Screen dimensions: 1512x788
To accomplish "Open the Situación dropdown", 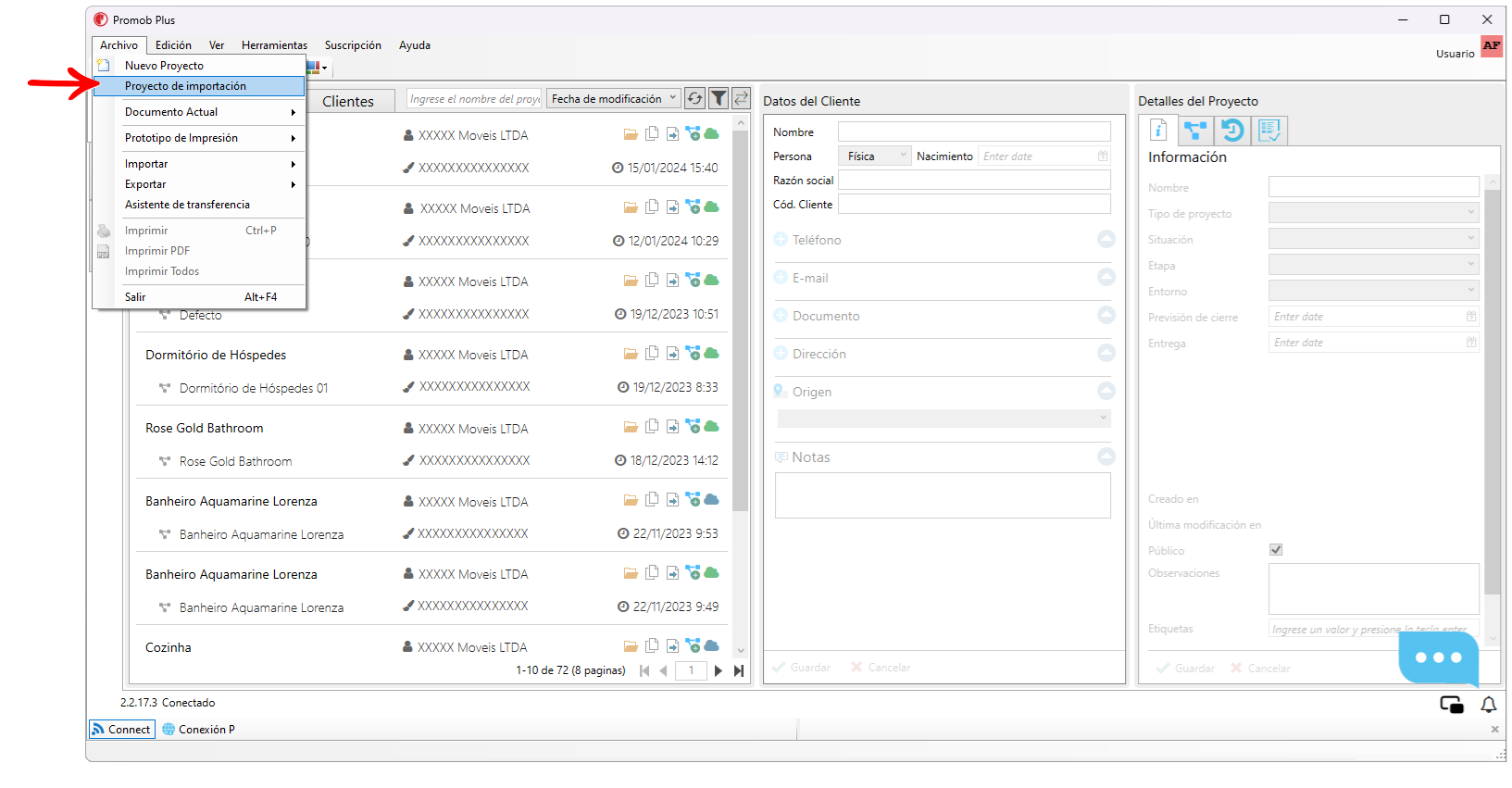I will [x=1373, y=239].
